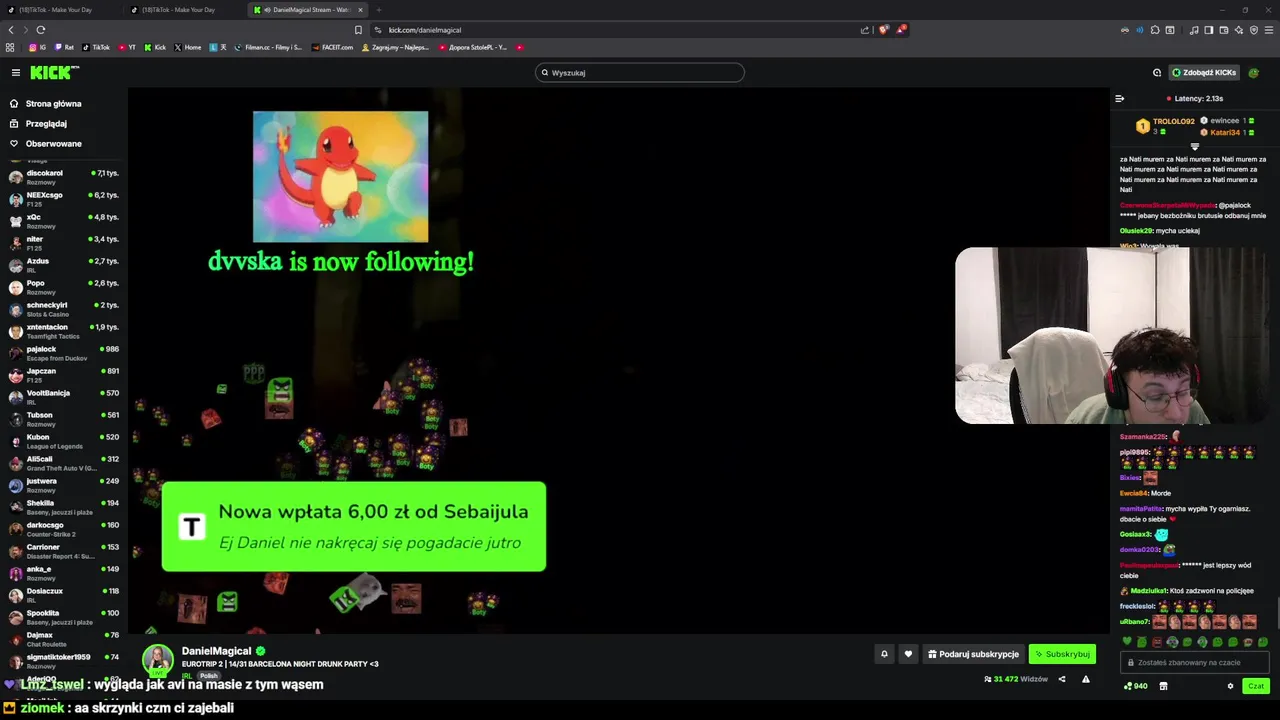This screenshot has width=1280, height=720.
Task: Click the Wyszukaj search field
Action: tap(640, 72)
